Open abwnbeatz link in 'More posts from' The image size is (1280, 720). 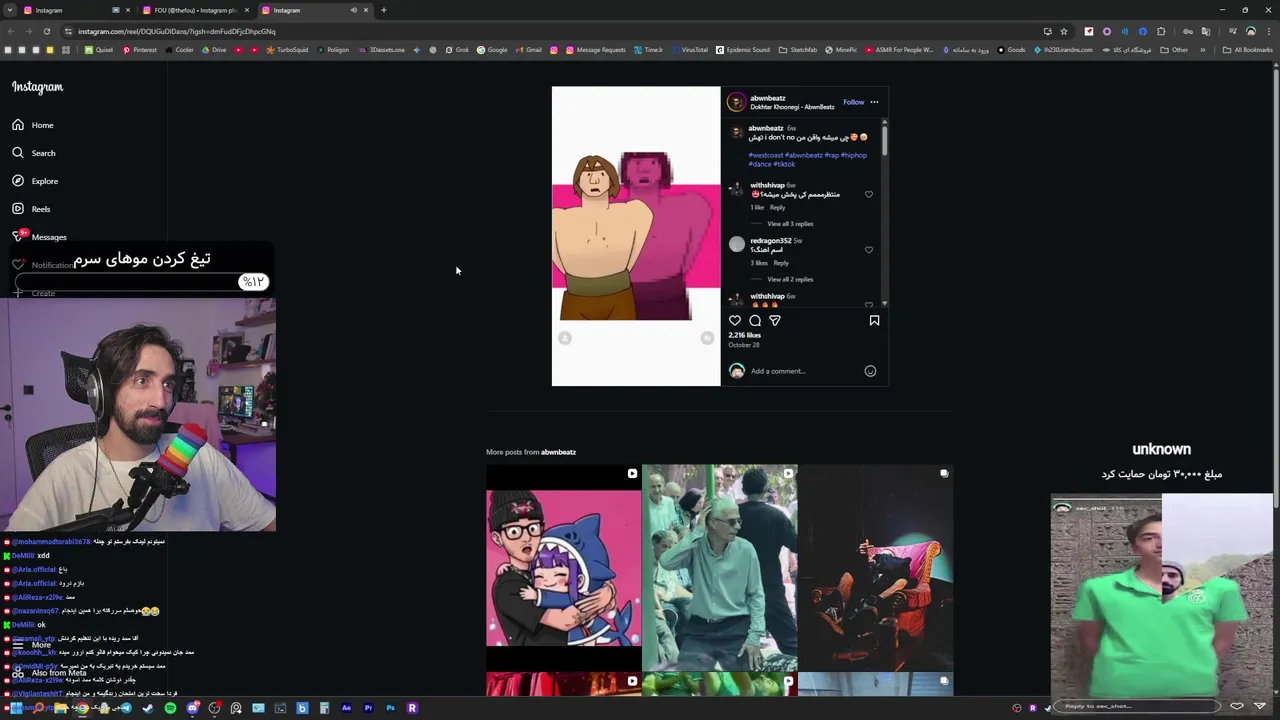558,452
